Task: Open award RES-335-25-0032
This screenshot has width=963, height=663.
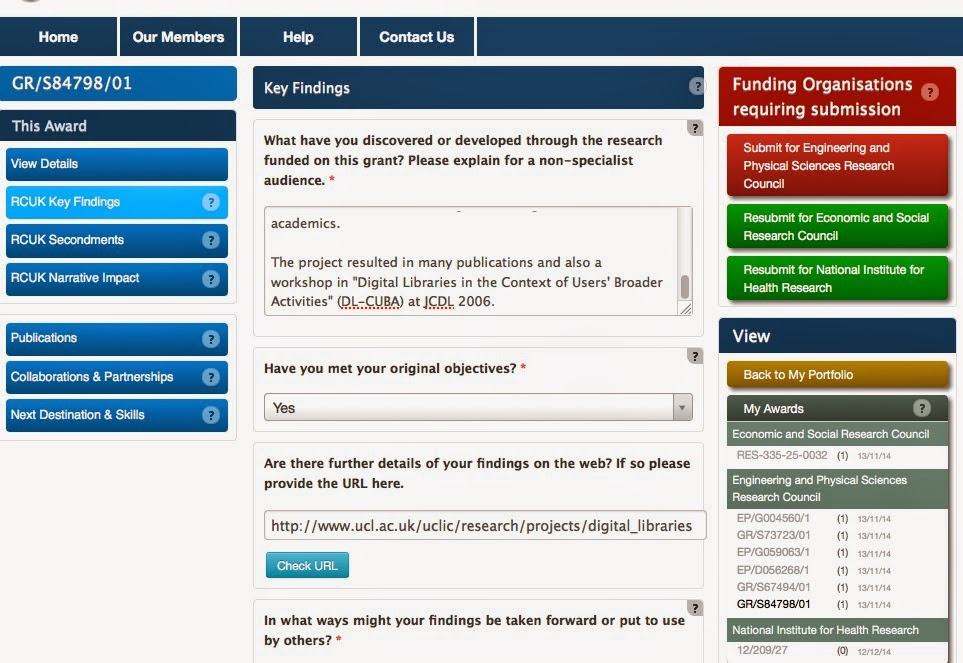Action: [782, 455]
